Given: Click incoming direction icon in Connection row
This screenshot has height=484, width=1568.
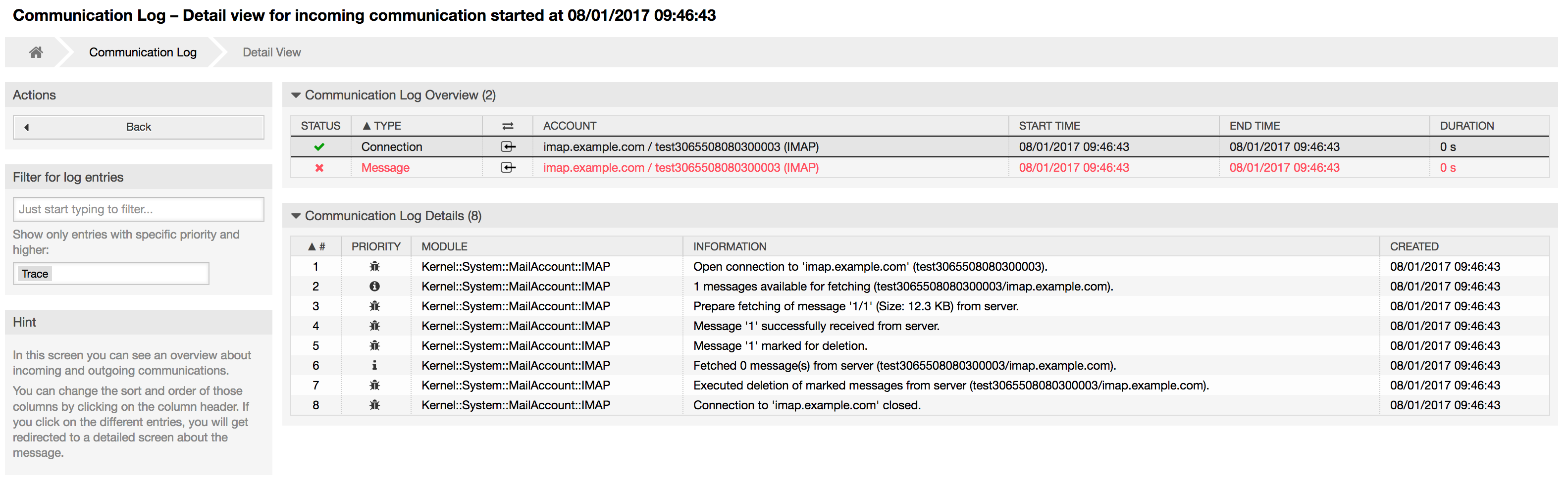Looking at the screenshot, I should 508,146.
